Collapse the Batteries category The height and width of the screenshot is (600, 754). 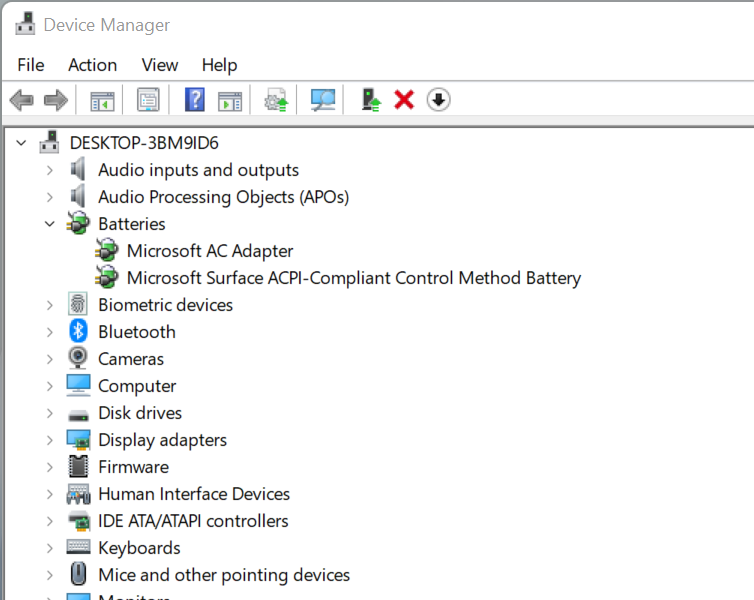coord(50,224)
